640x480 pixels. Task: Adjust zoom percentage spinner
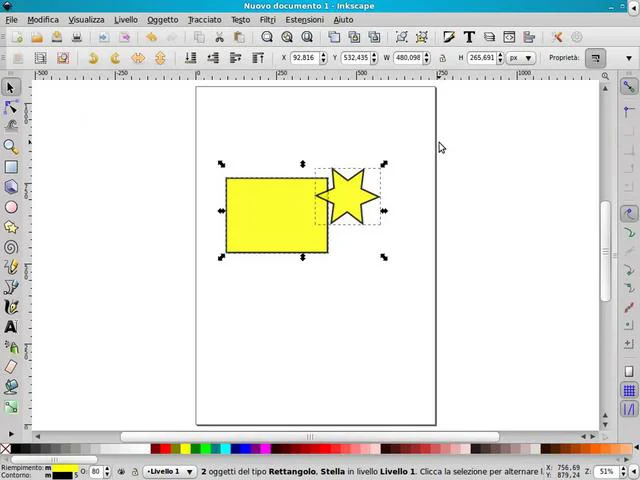(623, 471)
